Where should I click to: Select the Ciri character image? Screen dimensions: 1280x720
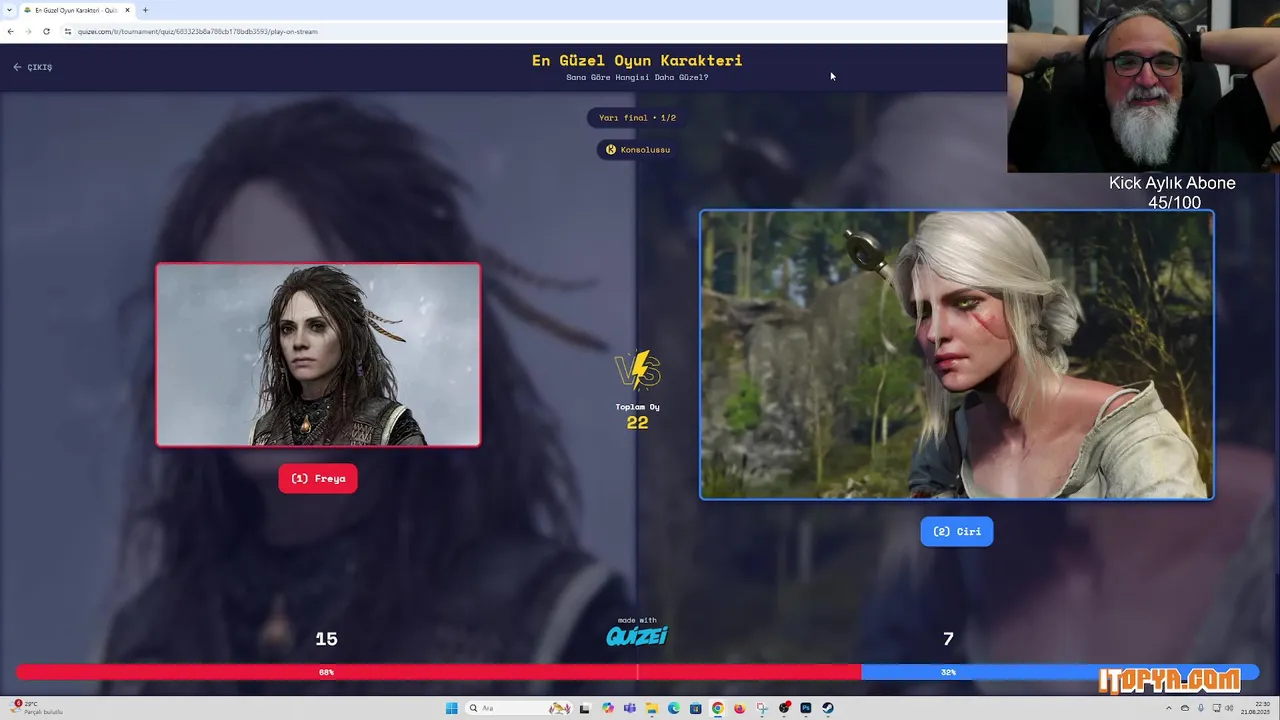957,354
